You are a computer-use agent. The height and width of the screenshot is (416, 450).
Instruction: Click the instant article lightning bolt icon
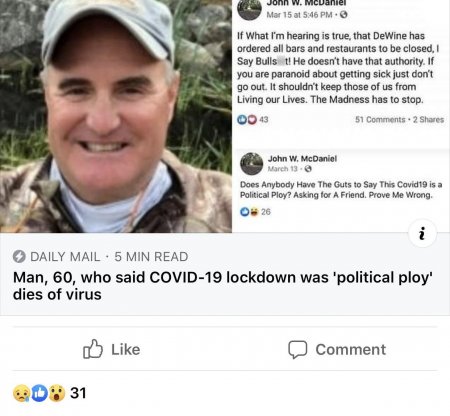[x=19, y=257]
